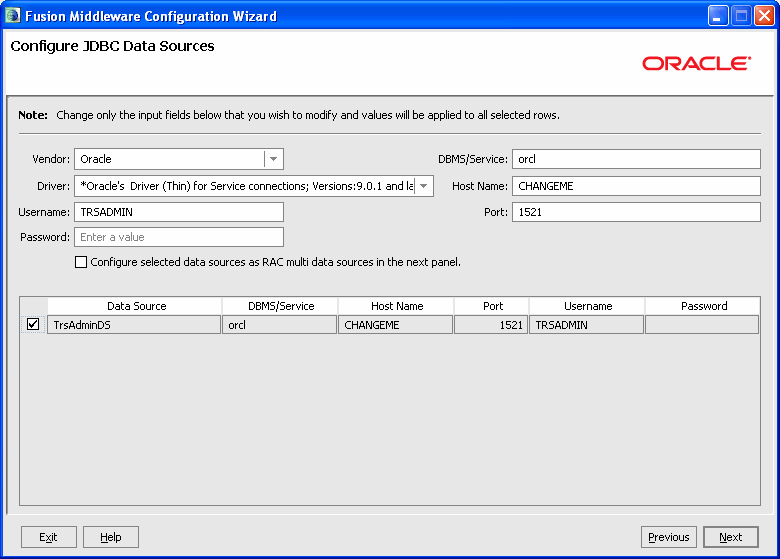Select the TrsAdminDS data source cell
Image resolution: width=780 pixels, height=559 pixels.
coord(134,325)
